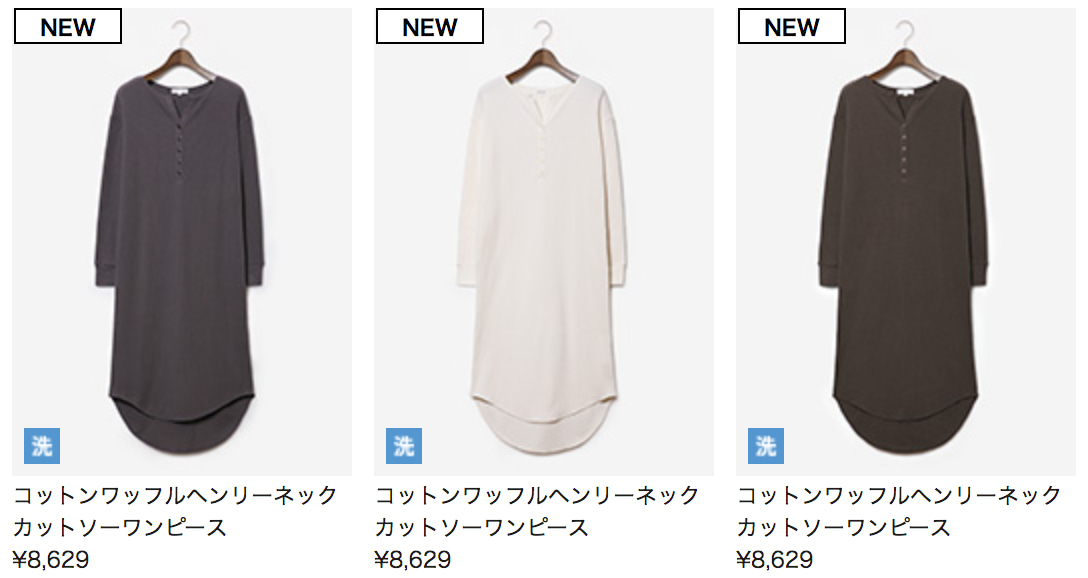The height and width of the screenshot is (578, 1088).
Task: Click the washable icon on brown dress
Action: tap(766, 445)
